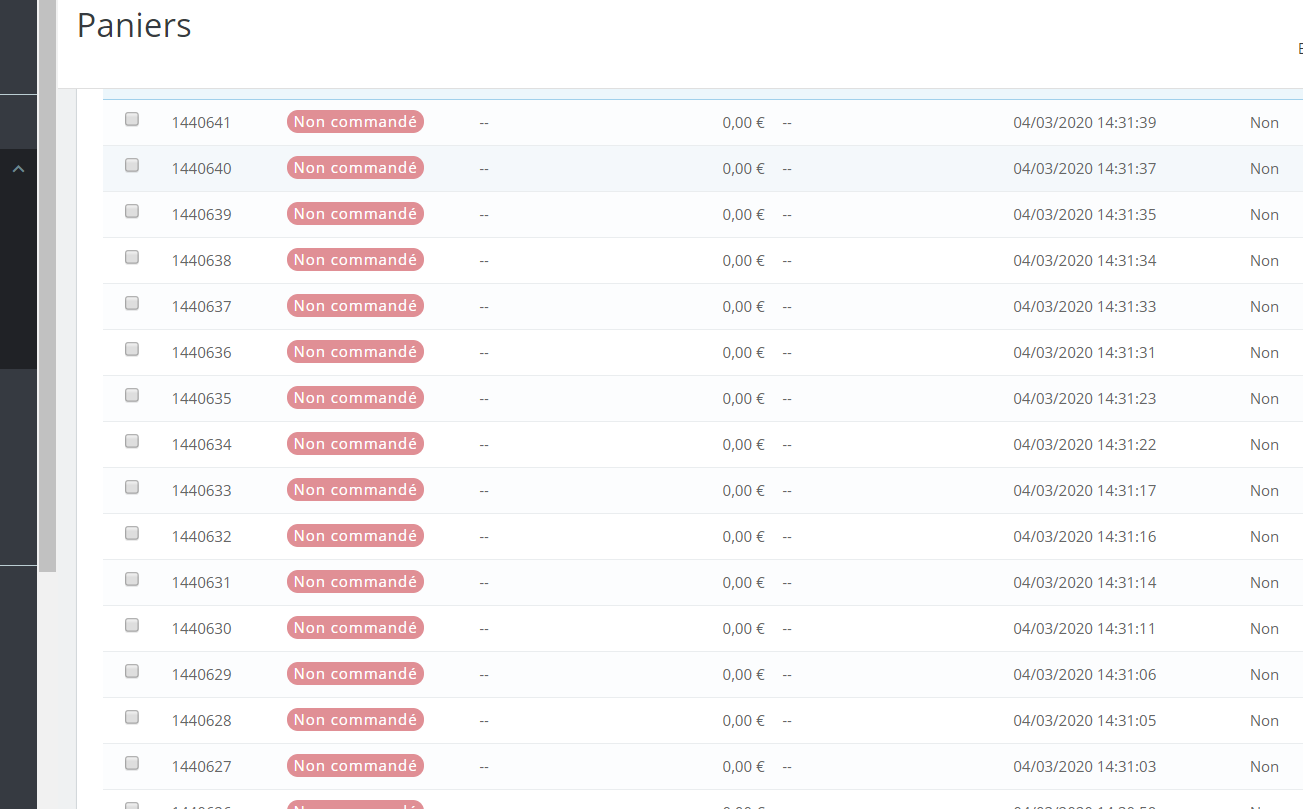The height and width of the screenshot is (809, 1303).
Task: Mark the checkbox of cart 1440638
Action: (x=132, y=257)
